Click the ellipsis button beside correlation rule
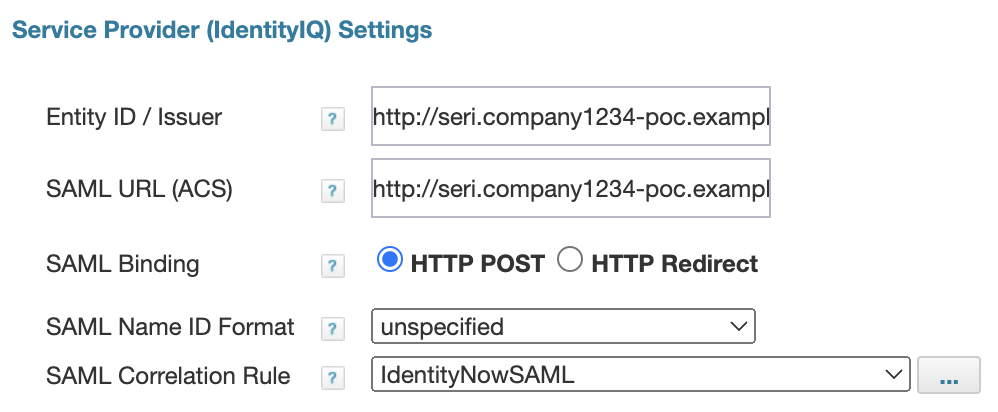 coord(948,376)
